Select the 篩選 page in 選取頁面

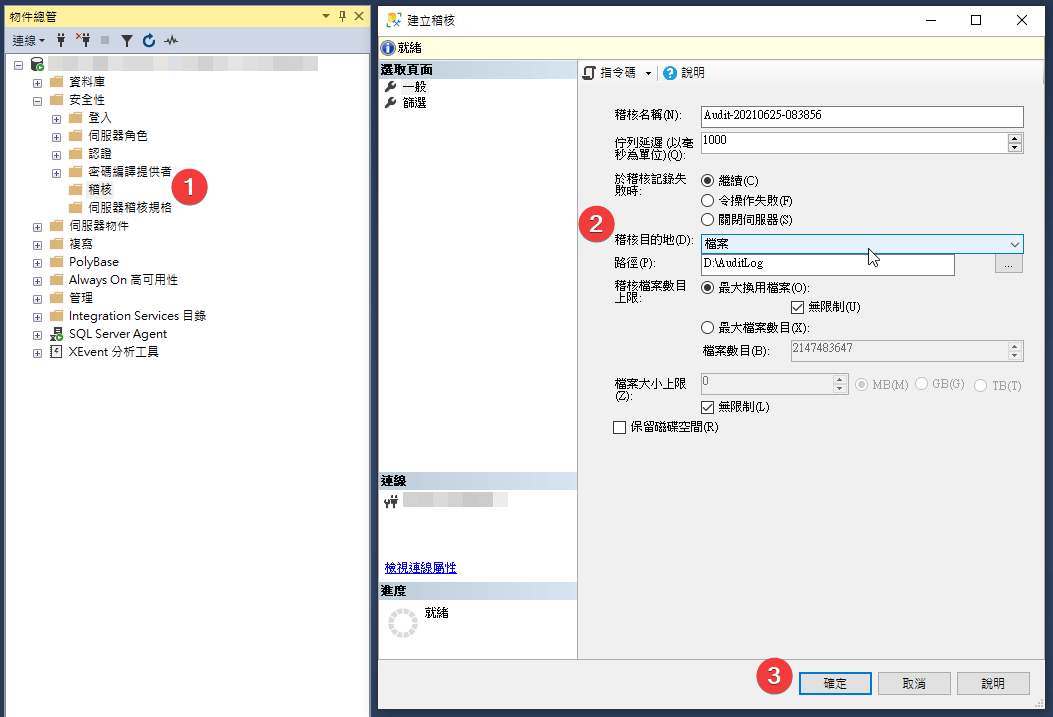pos(414,103)
